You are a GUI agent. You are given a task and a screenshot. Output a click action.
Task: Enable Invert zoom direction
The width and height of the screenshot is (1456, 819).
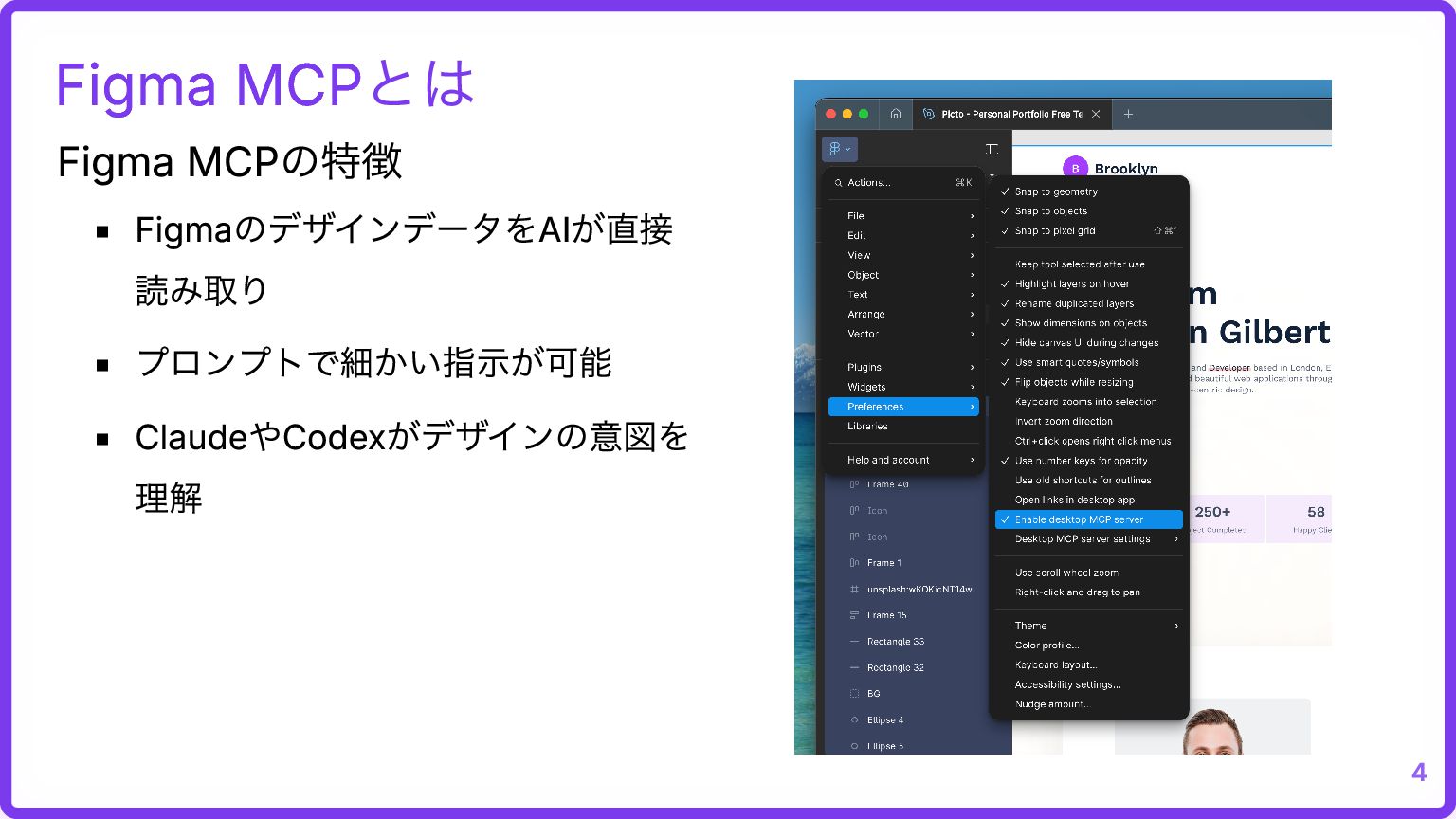(x=1089, y=421)
